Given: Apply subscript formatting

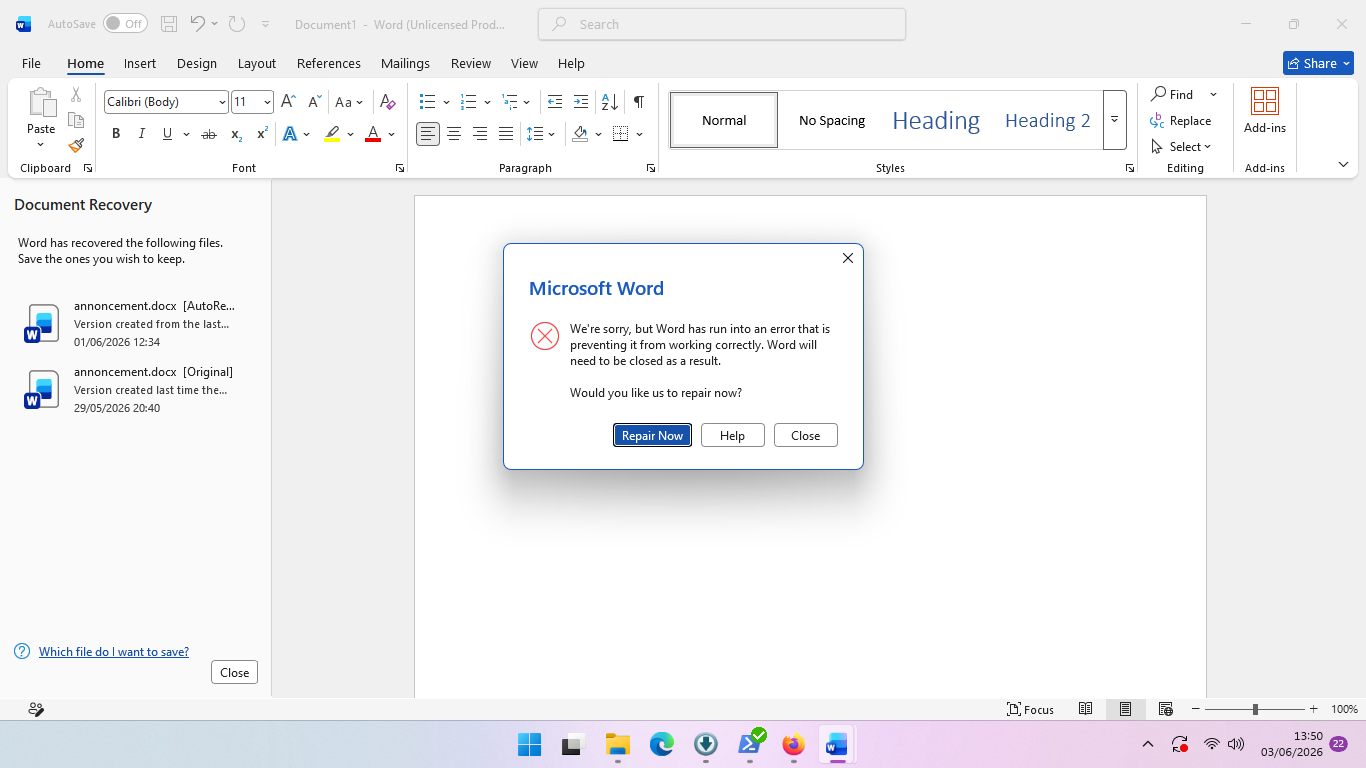Looking at the screenshot, I should (x=236, y=134).
